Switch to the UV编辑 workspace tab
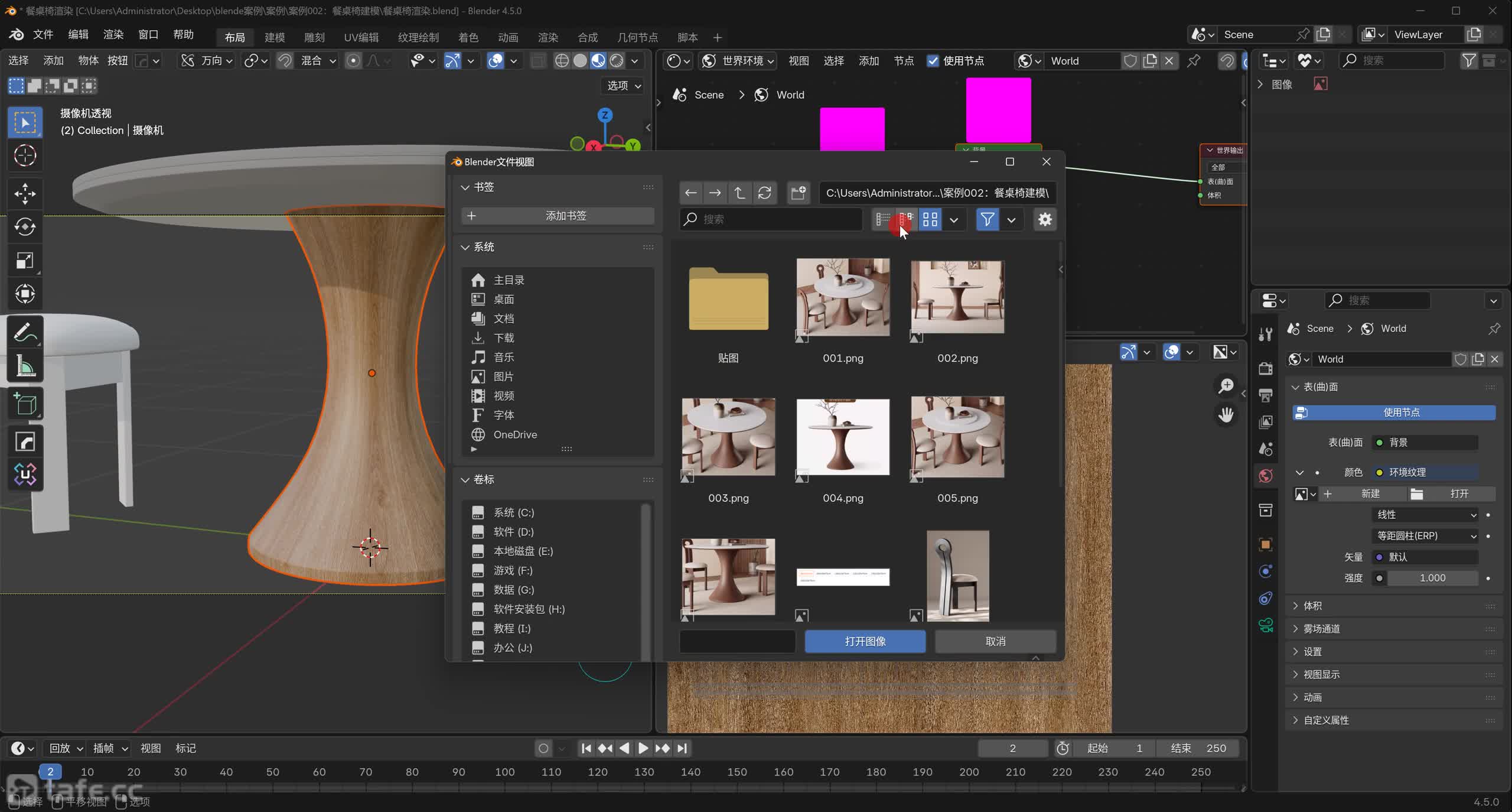 coord(361,37)
